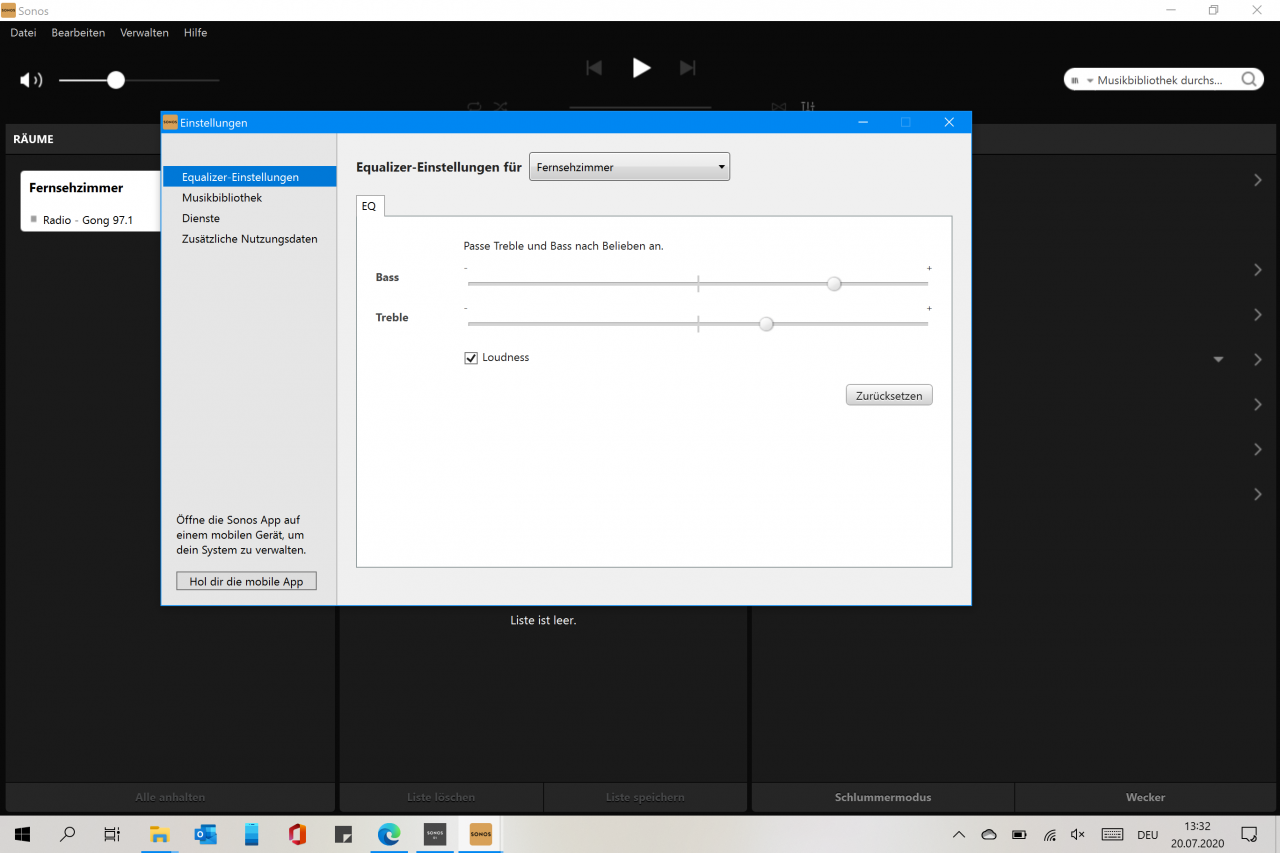Click the Schlummermodus button

[x=883, y=797]
